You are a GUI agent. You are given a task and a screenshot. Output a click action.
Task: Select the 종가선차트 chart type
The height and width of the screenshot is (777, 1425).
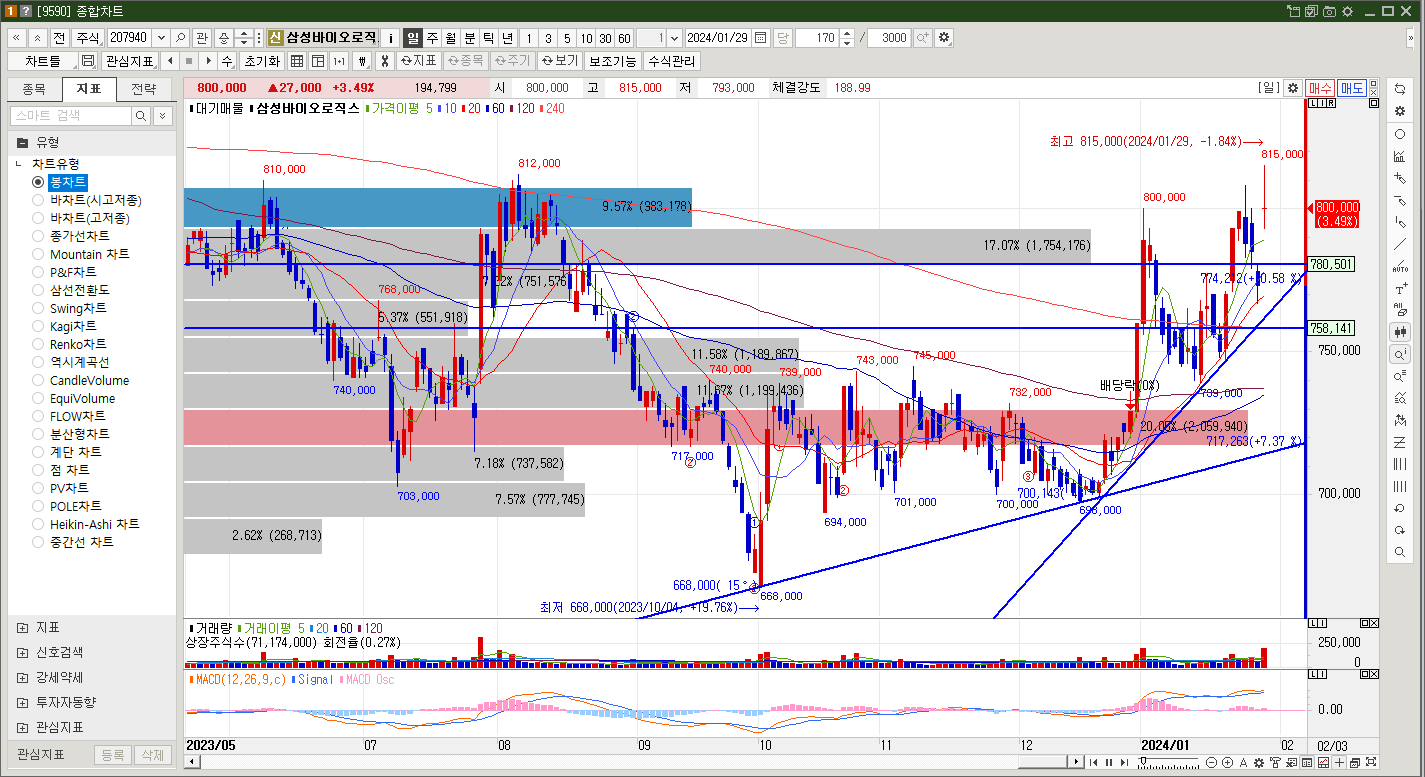click(70, 236)
